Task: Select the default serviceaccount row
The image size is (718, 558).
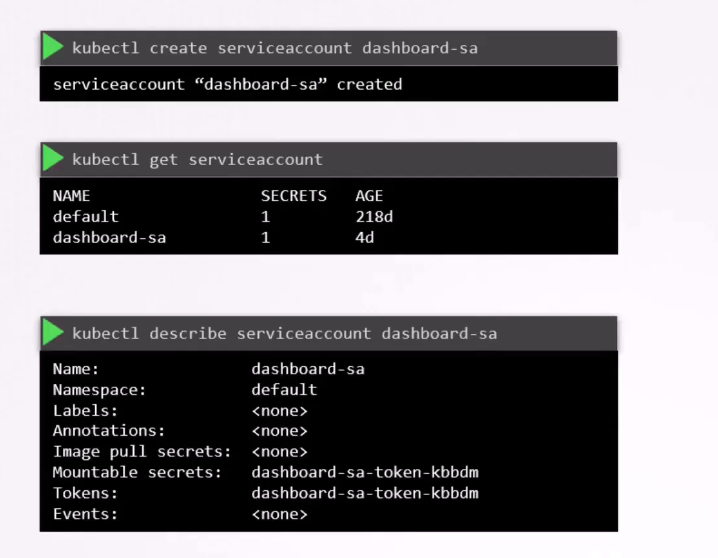Action: tap(223, 217)
